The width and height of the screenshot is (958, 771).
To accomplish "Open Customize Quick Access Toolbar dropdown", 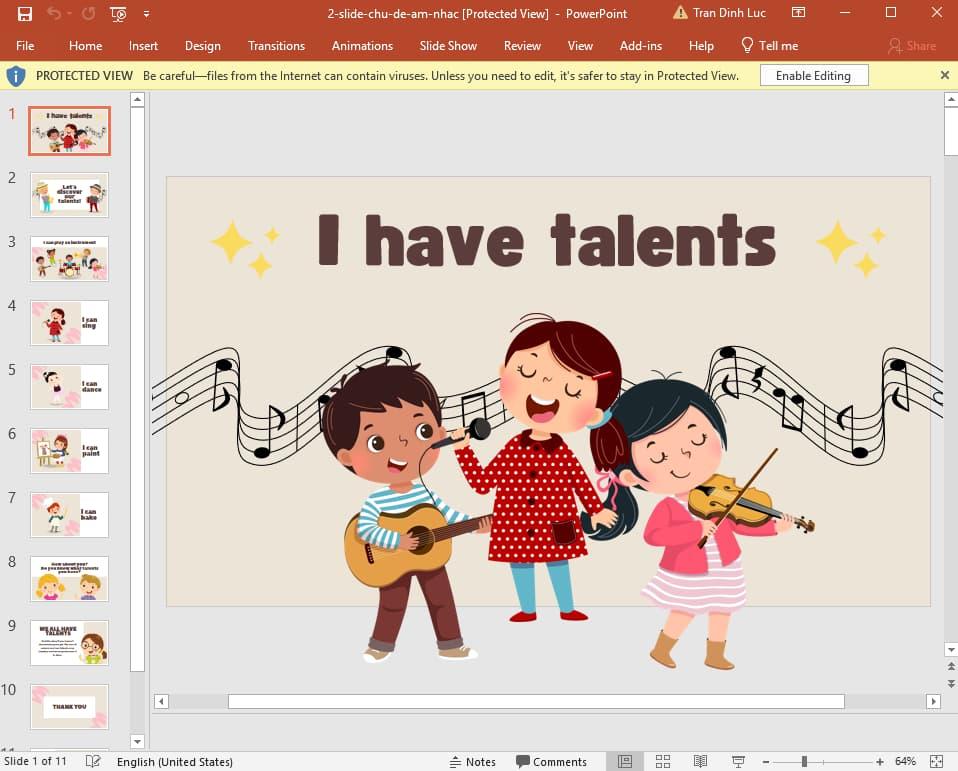I will [x=147, y=14].
